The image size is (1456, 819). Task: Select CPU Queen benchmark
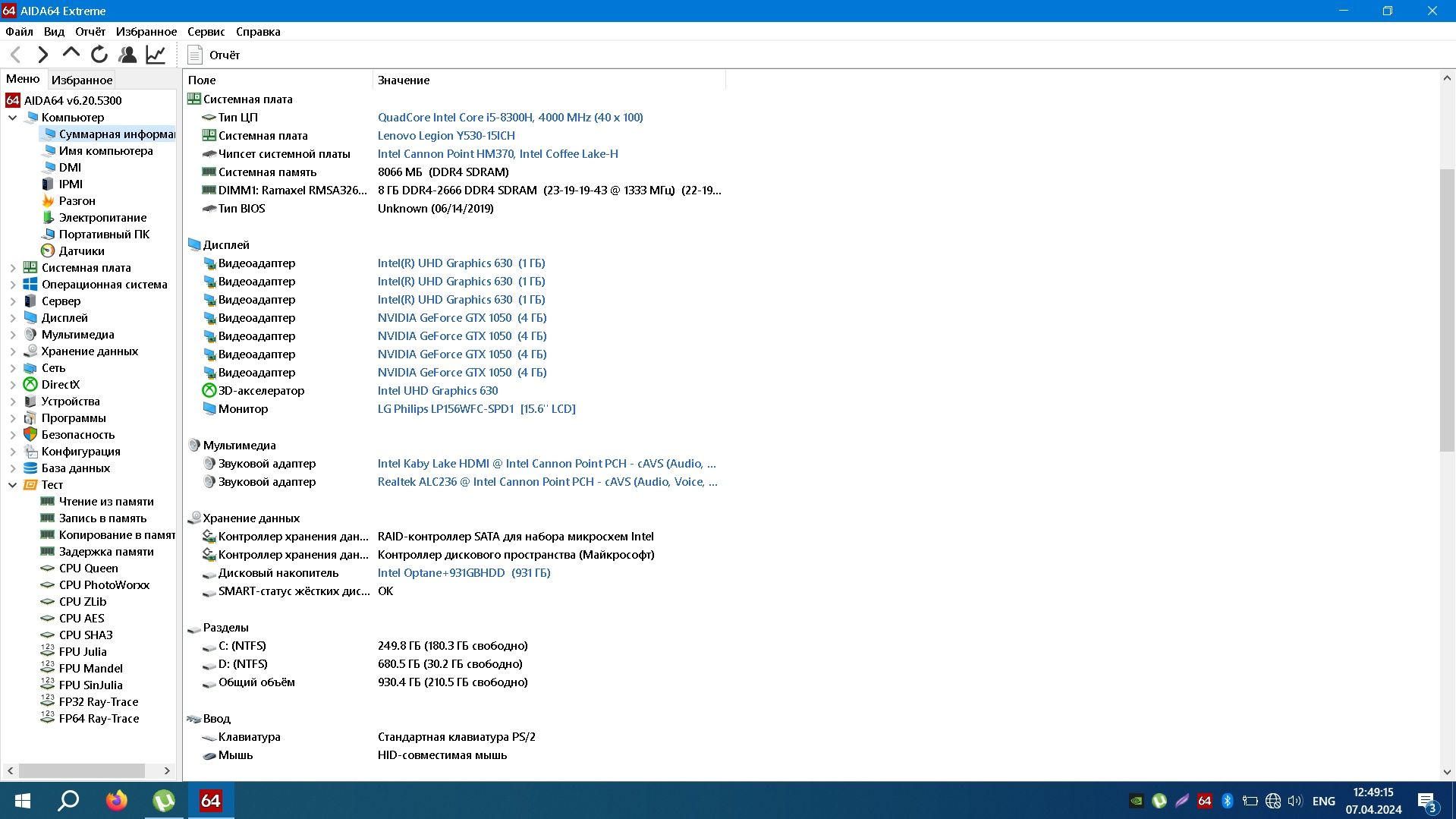(88, 569)
